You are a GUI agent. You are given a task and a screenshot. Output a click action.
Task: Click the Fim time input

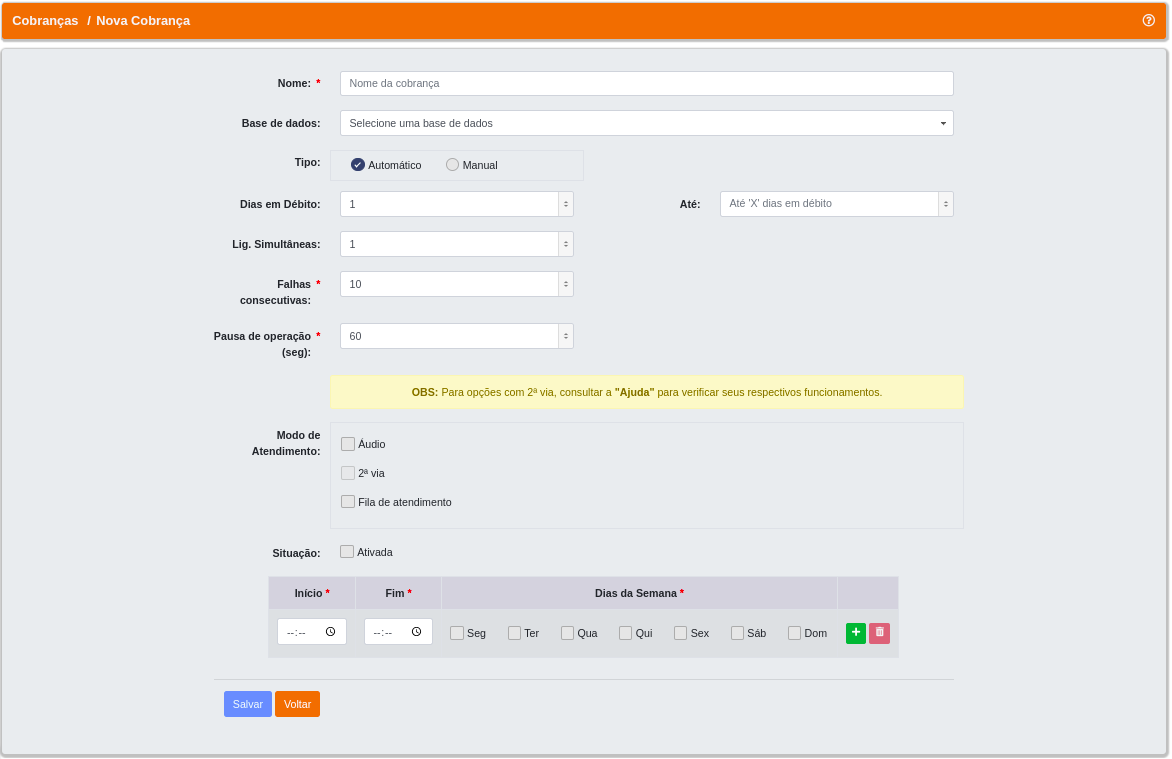point(398,632)
